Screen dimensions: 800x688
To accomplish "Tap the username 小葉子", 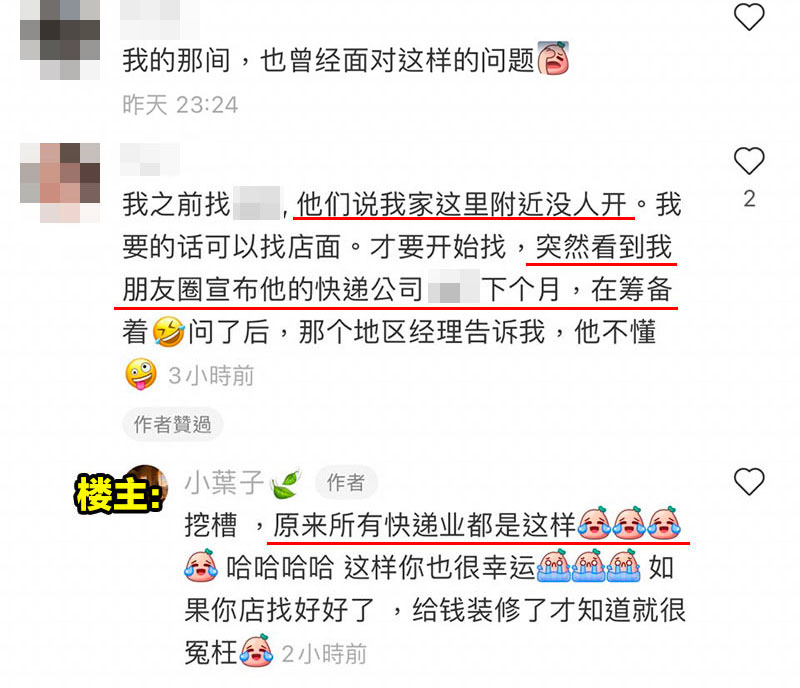I will tap(224, 482).
